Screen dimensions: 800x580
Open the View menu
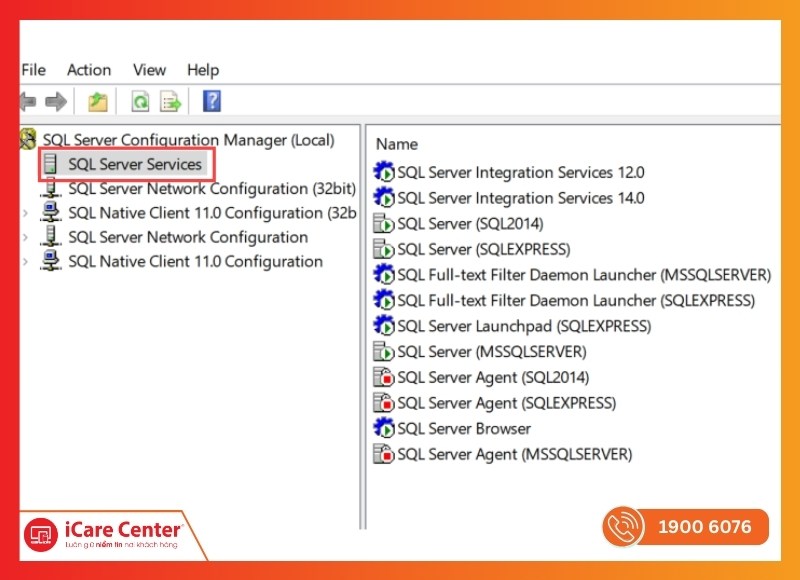click(x=149, y=70)
